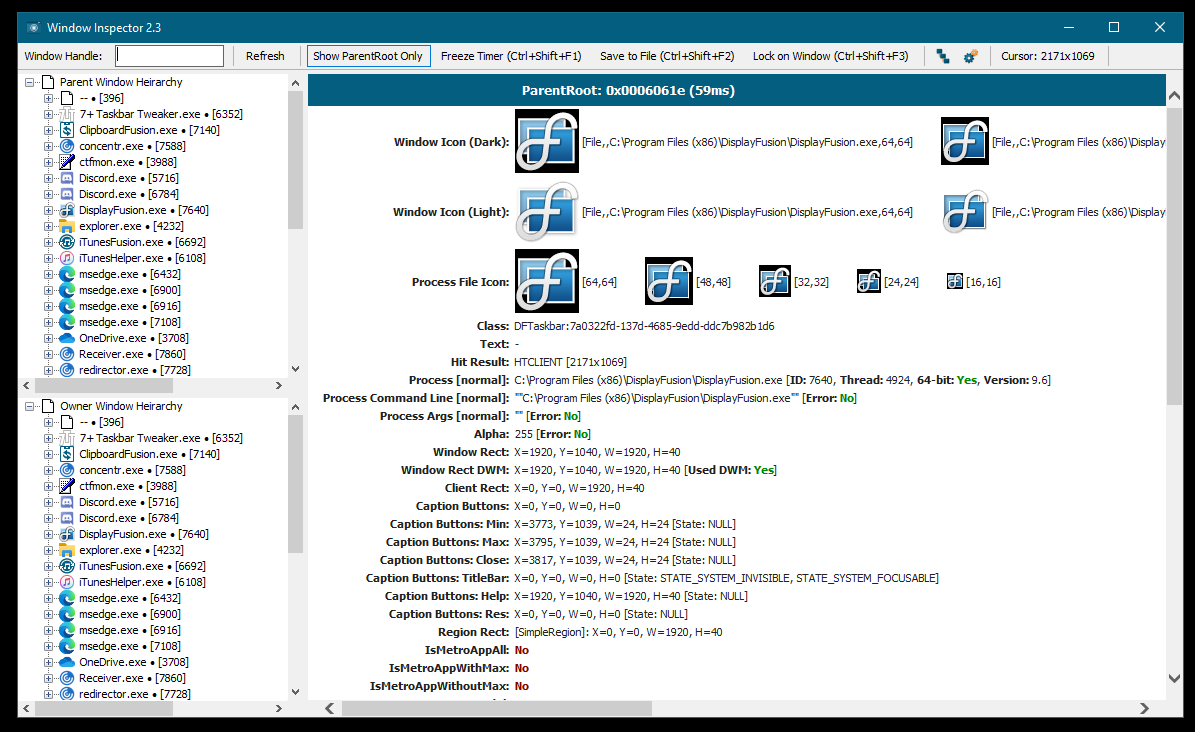Click OneDrive.exe cloud icon in Owner Window tree
Viewport: 1195px width, 732px height.
tap(67, 662)
